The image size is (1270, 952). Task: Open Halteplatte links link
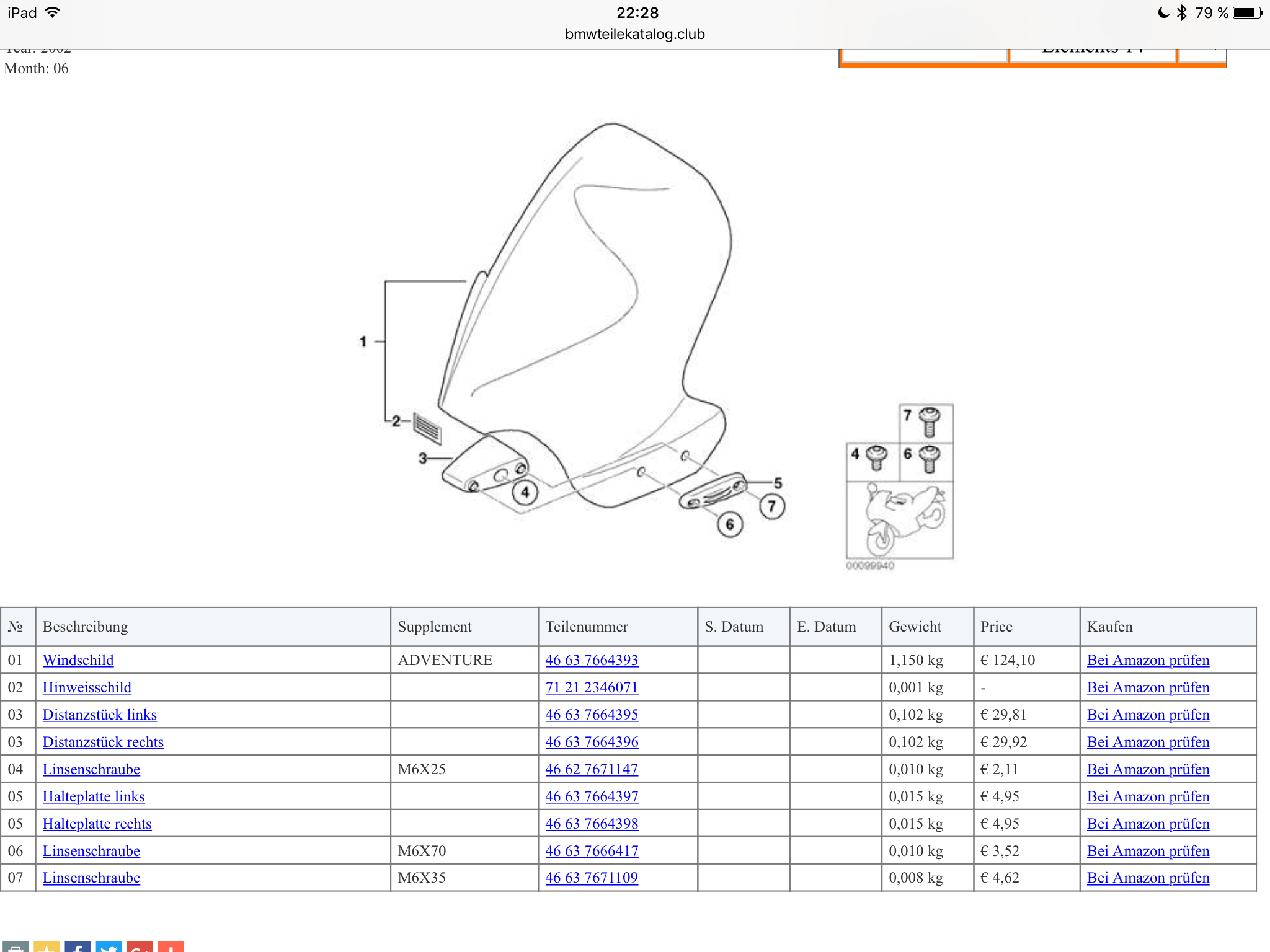[94, 796]
